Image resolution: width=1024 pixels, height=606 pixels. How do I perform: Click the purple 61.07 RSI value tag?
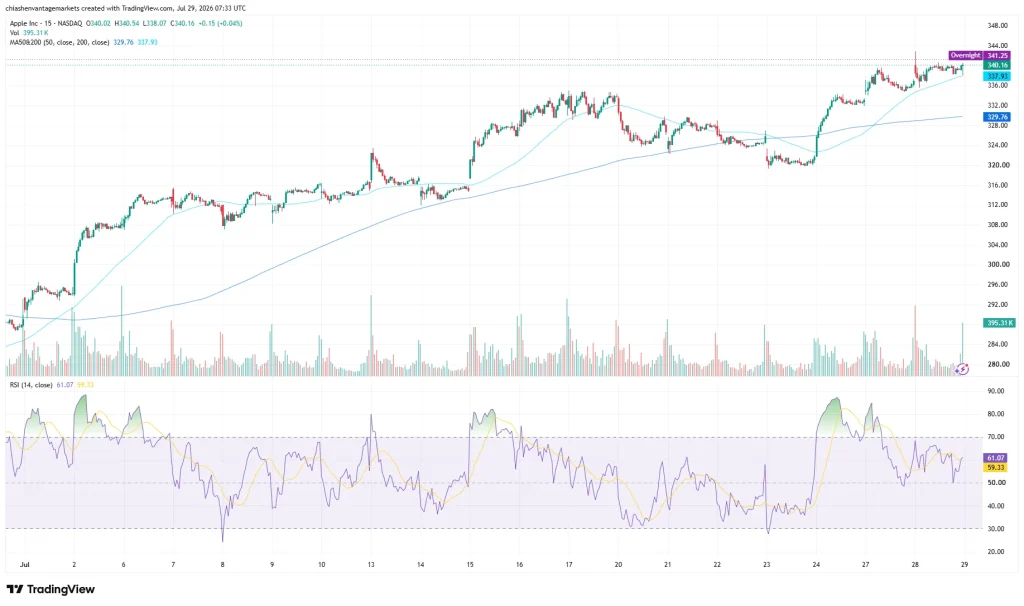[995, 458]
